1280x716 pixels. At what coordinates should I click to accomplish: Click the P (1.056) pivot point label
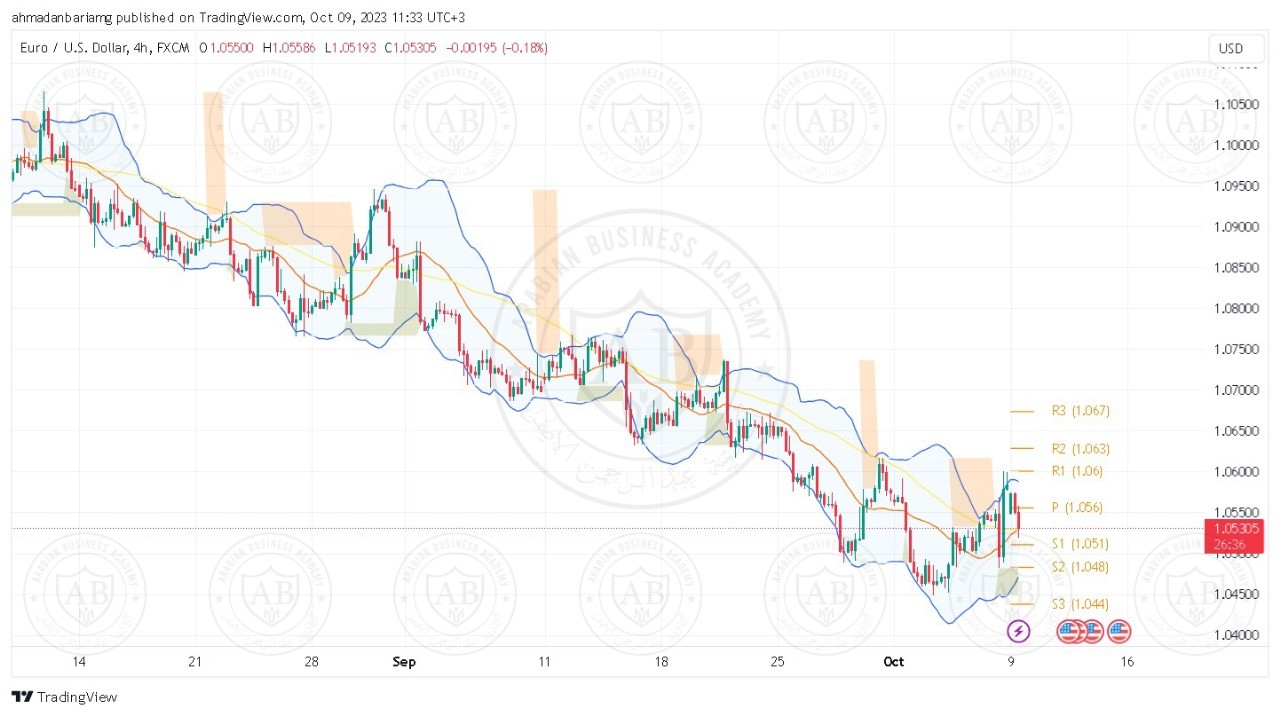tap(1076, 507)
